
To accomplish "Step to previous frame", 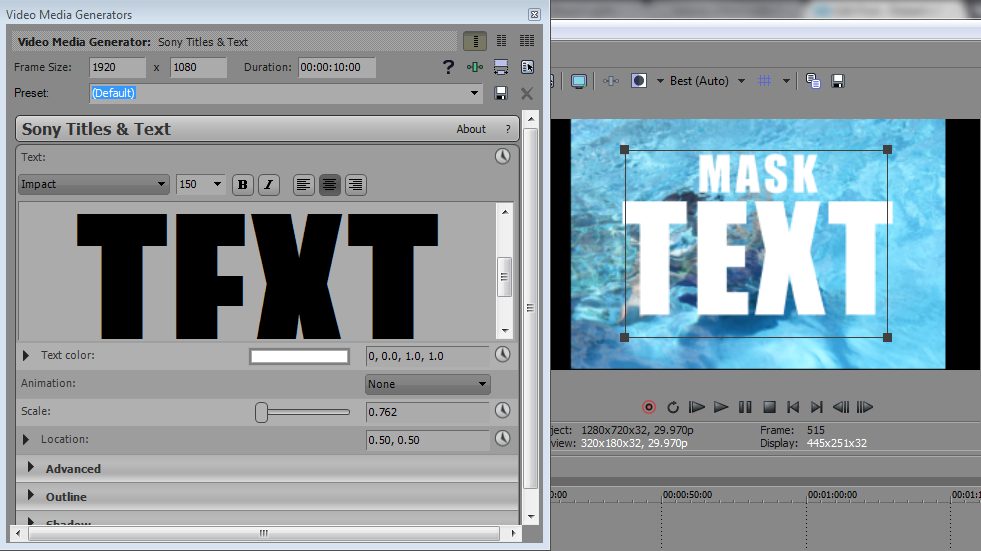I will tap(841, 407).
